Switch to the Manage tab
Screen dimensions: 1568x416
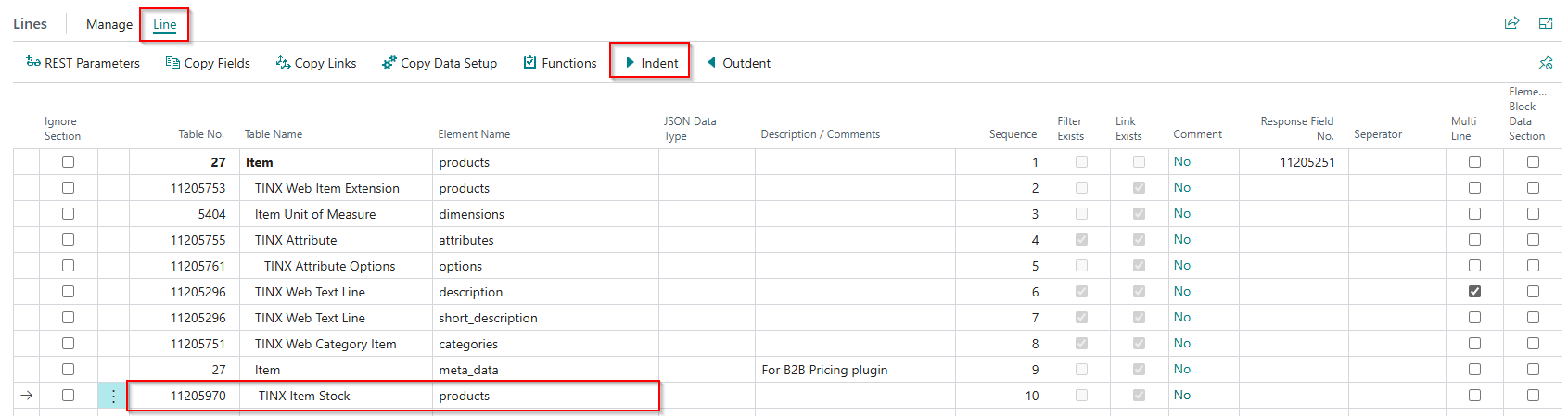(109, 24)
